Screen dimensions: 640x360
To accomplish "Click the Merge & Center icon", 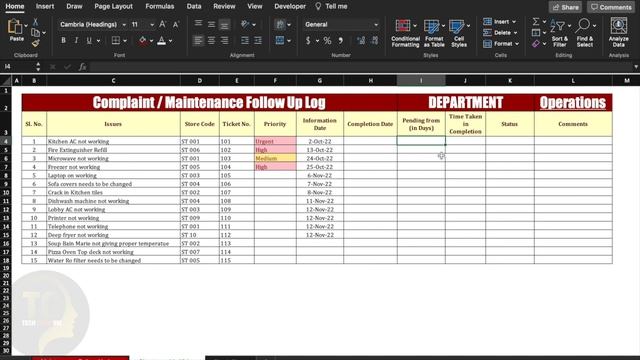I will (x=280, y=40).
